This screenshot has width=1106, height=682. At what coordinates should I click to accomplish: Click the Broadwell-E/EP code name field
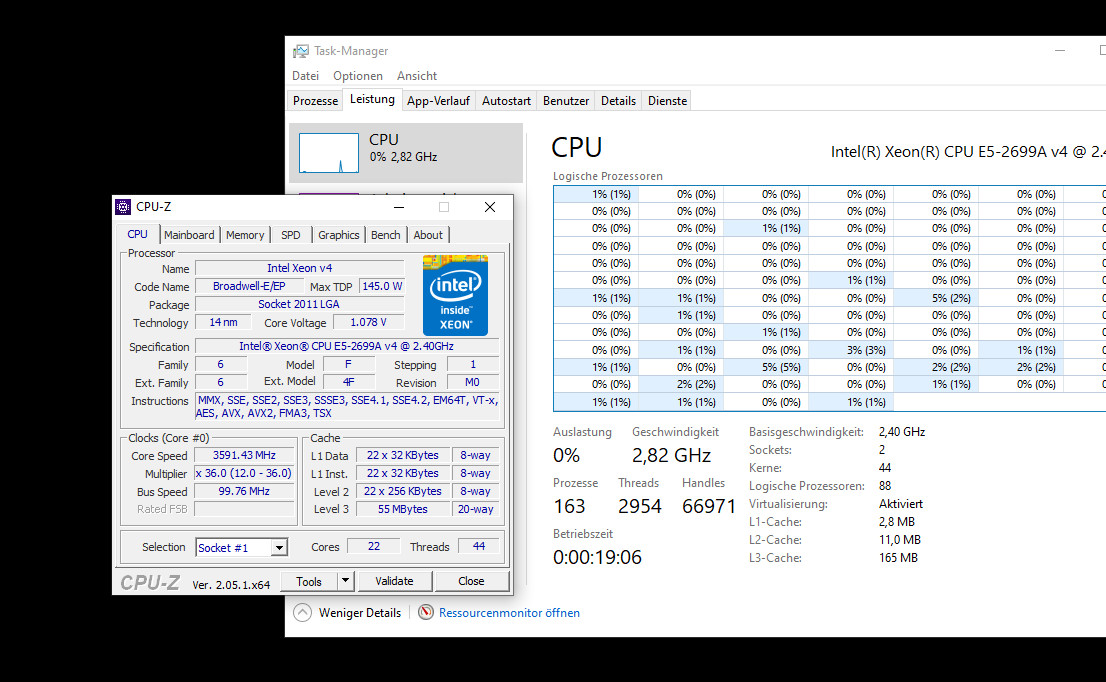(249, 286)
